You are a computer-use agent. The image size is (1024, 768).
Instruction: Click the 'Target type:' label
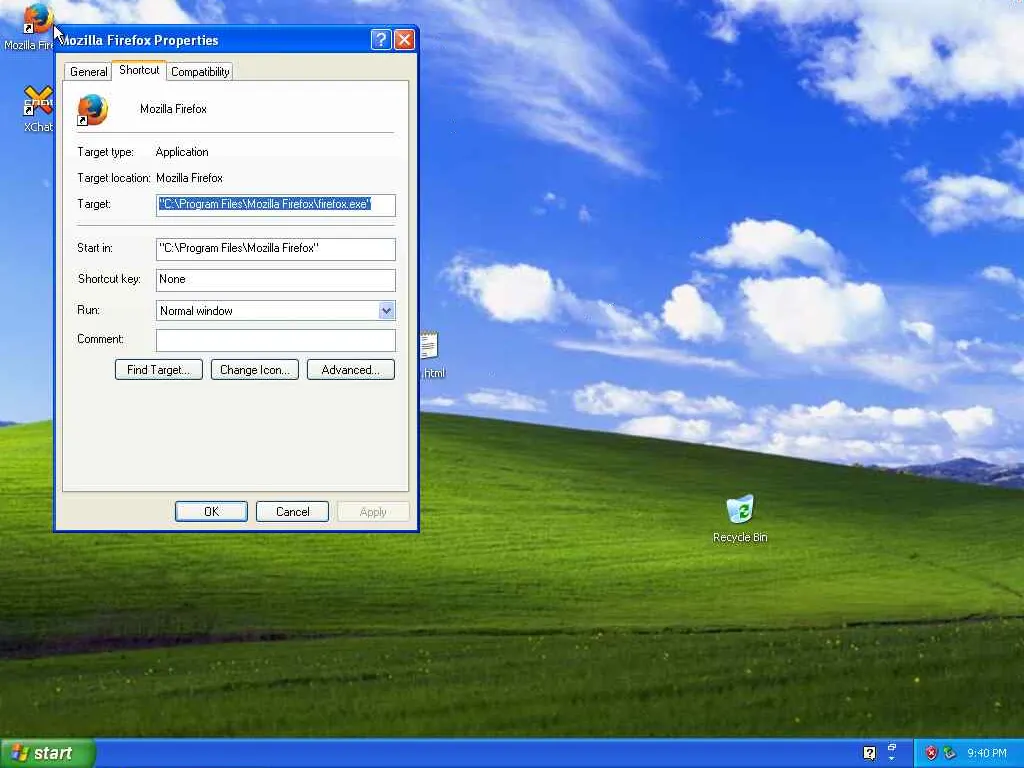105,152
